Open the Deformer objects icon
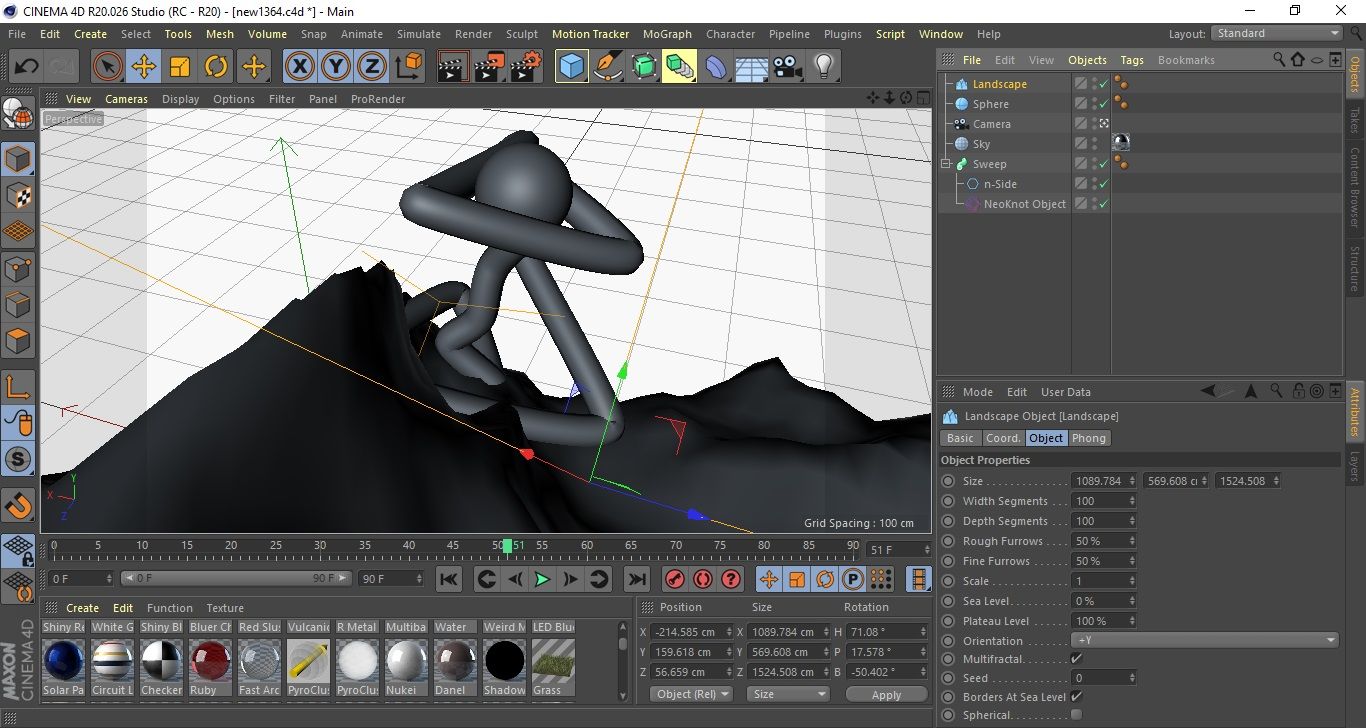 click(716, 67)
